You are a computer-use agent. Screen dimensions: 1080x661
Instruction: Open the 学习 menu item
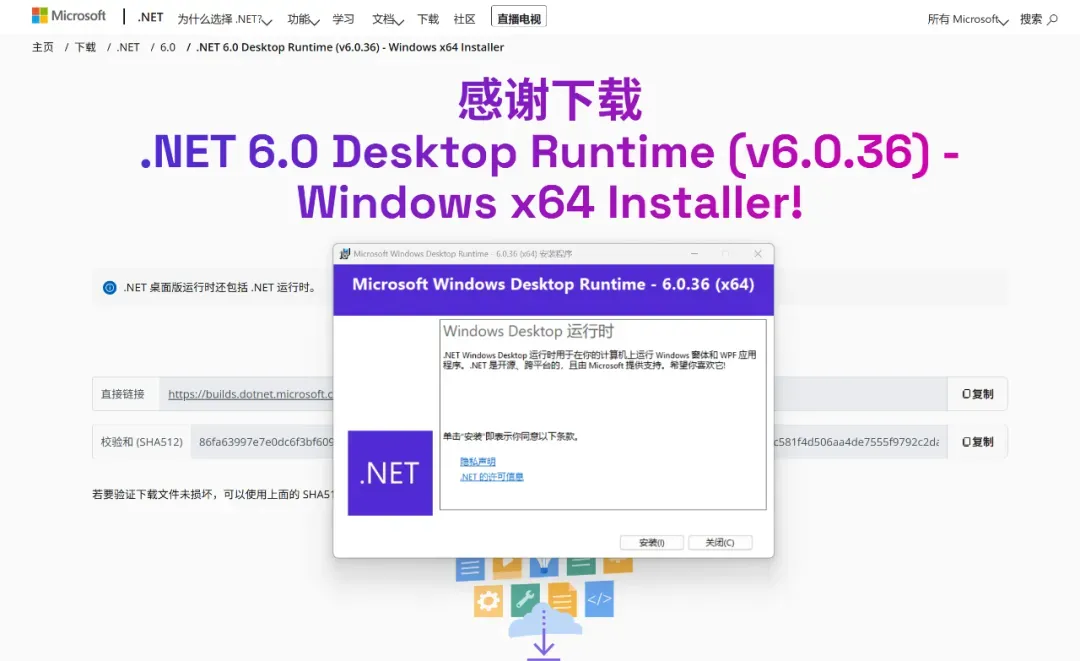coord(343,19)
